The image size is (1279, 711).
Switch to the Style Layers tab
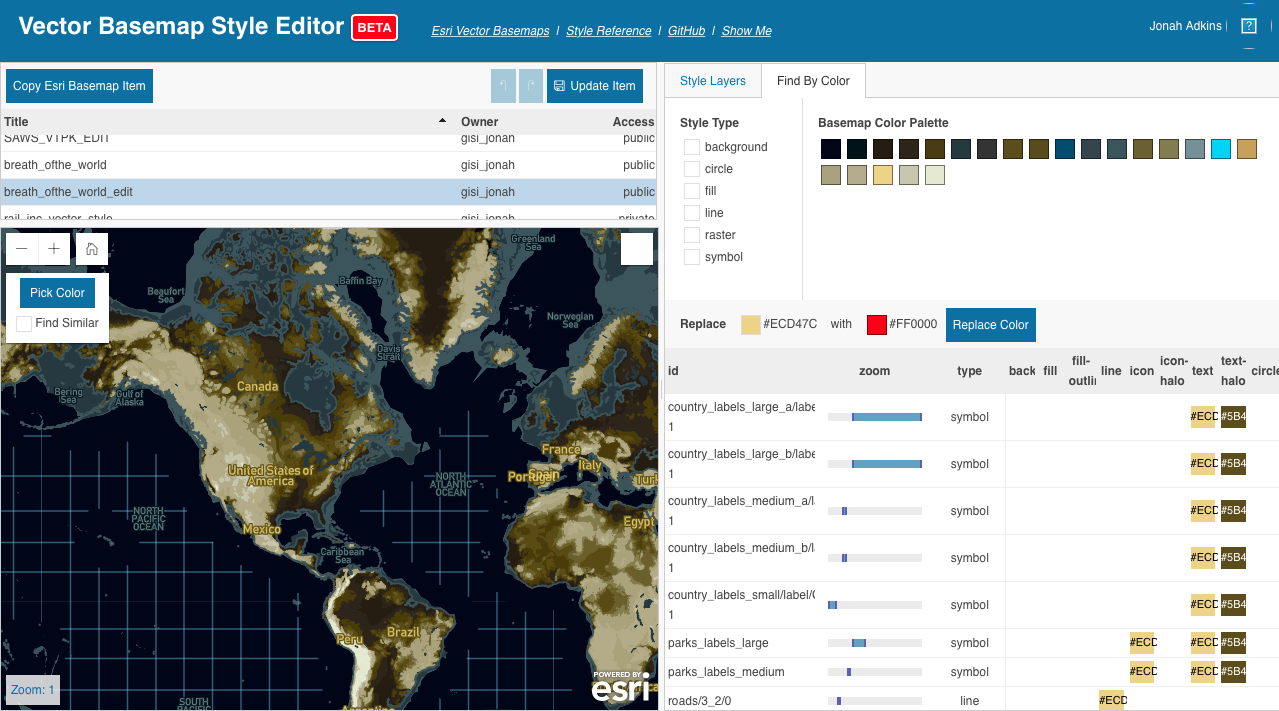713,81
